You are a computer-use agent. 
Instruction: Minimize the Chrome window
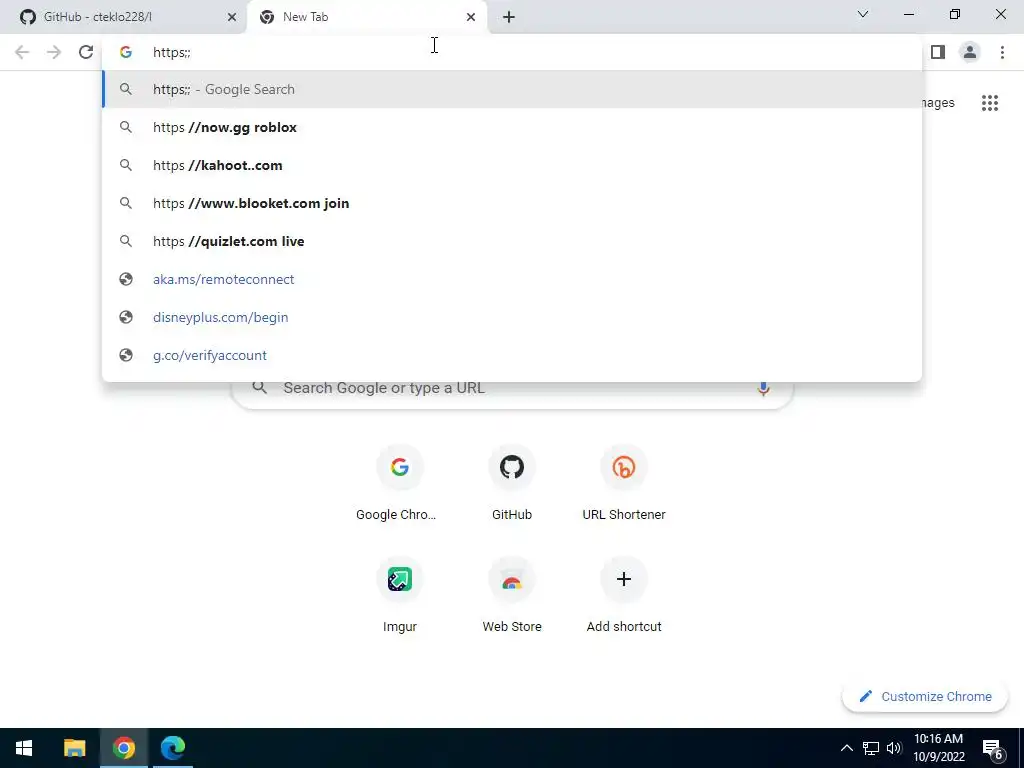pos(908,14)
